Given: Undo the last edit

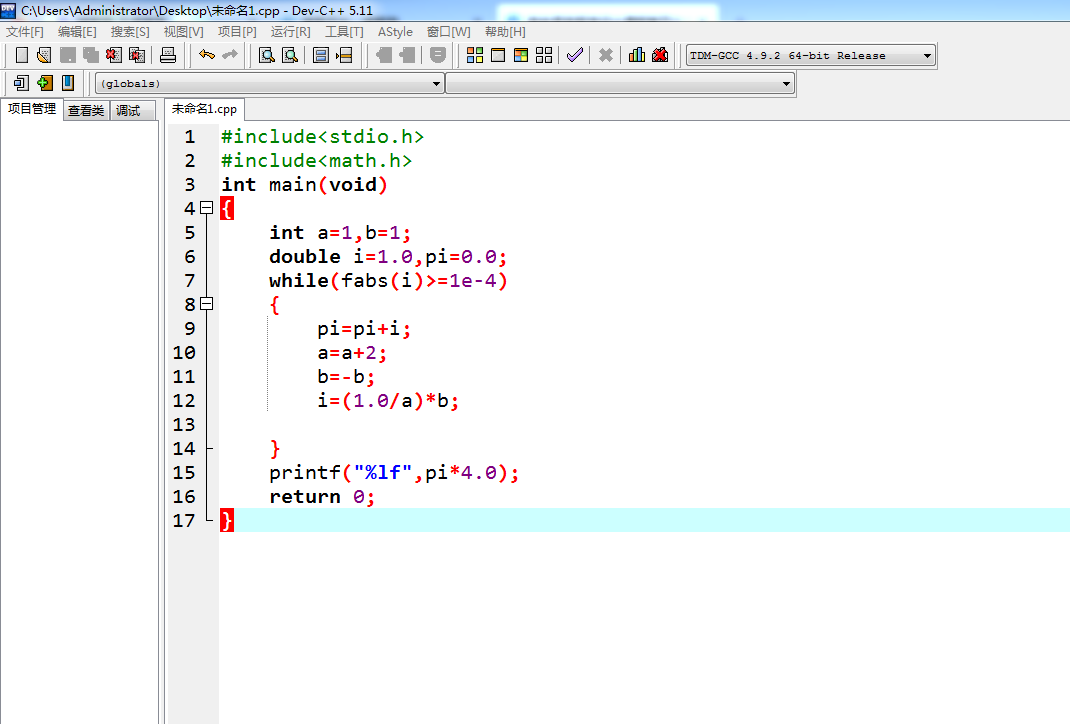Looking at the screenshot, I should click(x=207, y=55).
